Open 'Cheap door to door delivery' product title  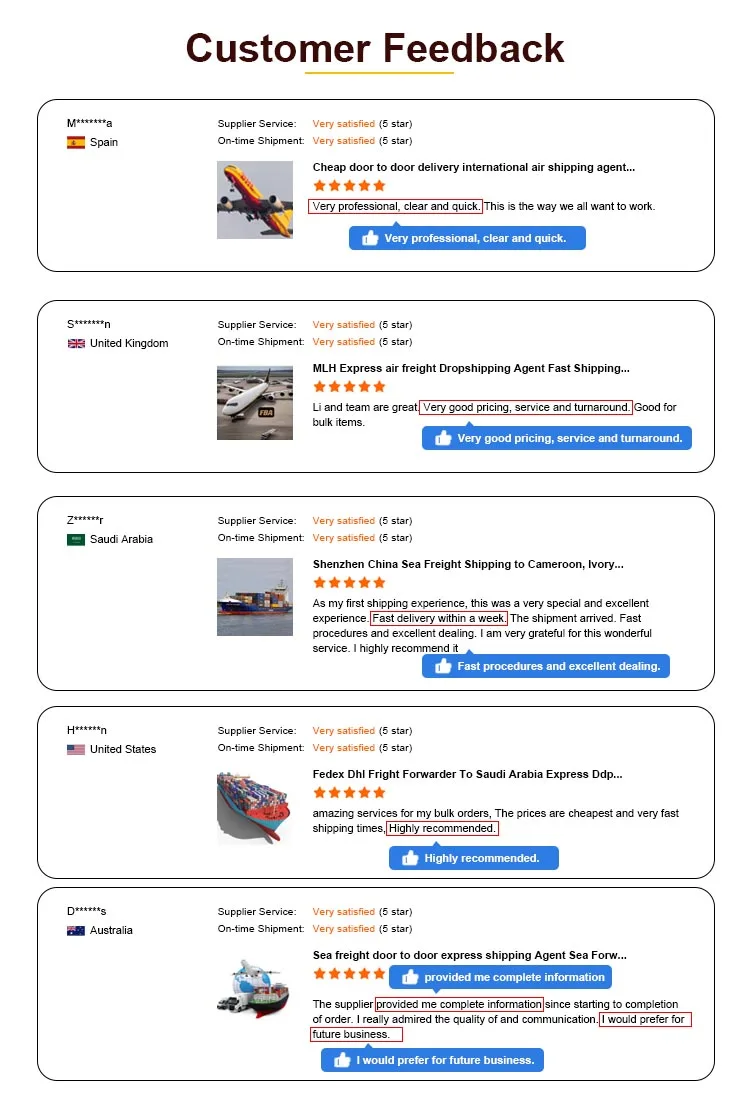(x=474, y=167)
